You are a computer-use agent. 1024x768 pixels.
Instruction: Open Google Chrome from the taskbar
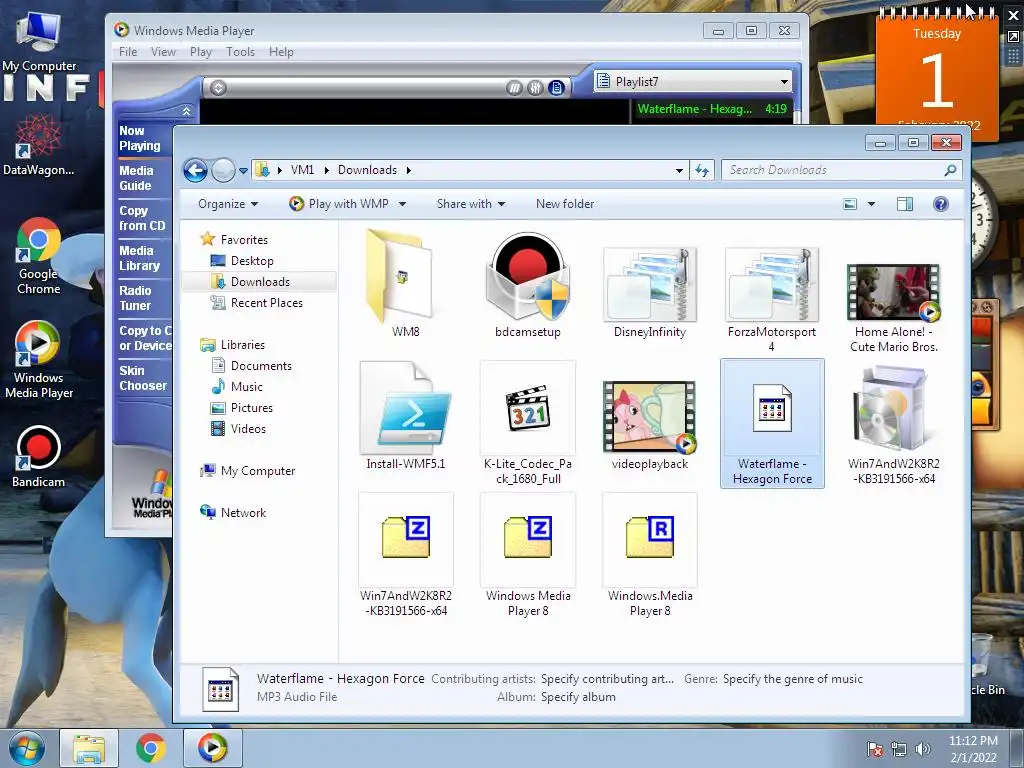pyautogui.click(x=150, y=748)
